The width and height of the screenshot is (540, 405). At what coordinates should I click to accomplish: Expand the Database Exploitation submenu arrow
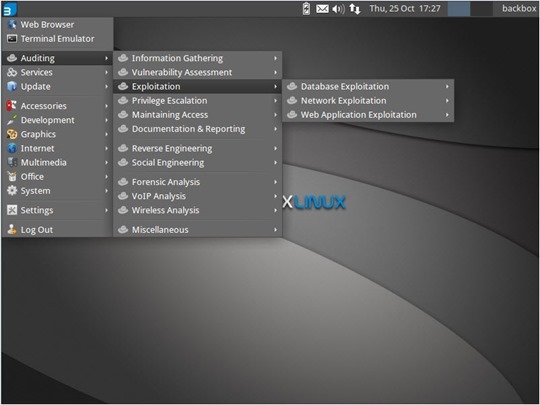pyautogui.click(x=447, y=86)
